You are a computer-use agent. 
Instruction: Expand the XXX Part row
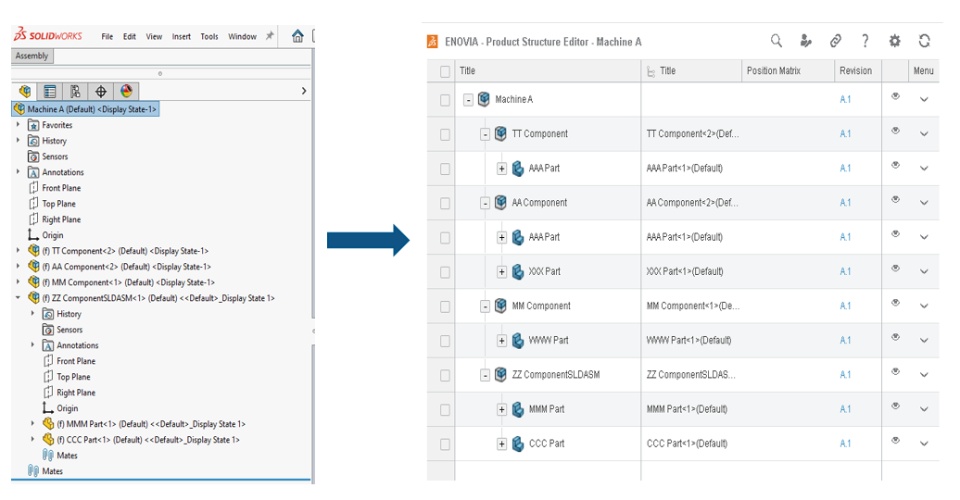coord(502,272)
